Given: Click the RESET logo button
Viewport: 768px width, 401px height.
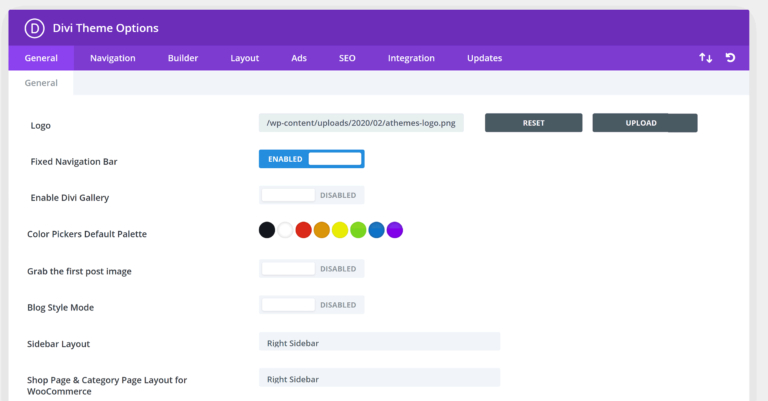Looking at the screenshot, I should [x=533, y=123].
